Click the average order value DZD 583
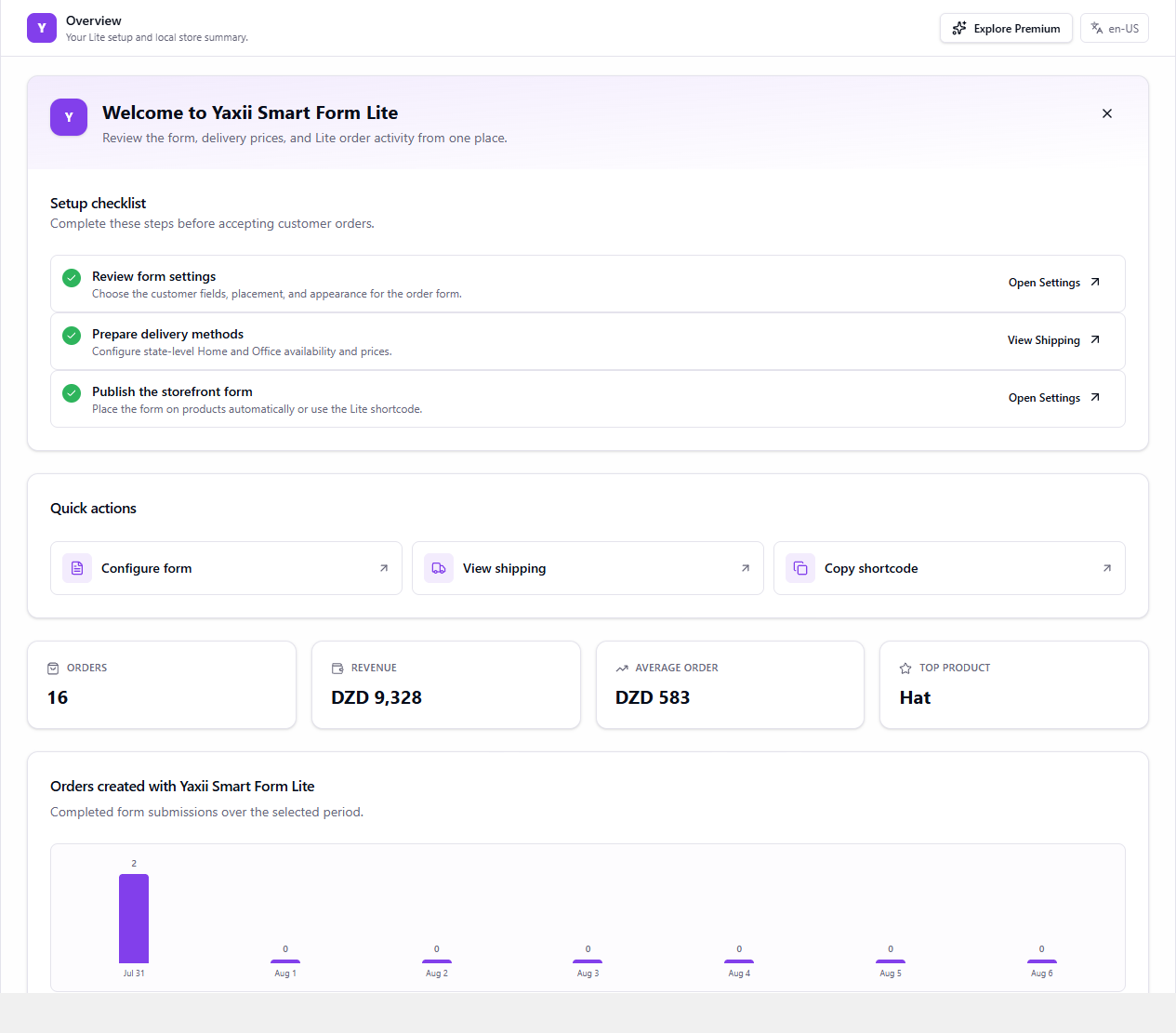 653,697
